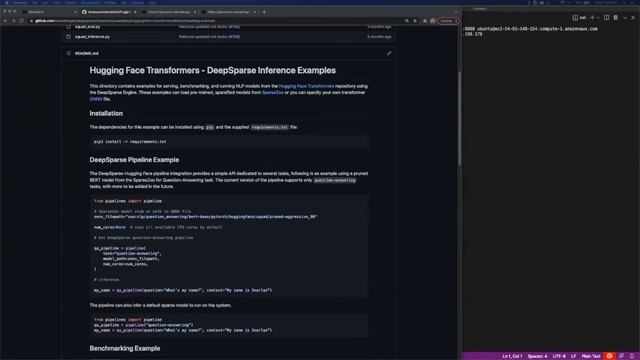Click the browser back arrow
640x360 pixels.
(6, 21)
